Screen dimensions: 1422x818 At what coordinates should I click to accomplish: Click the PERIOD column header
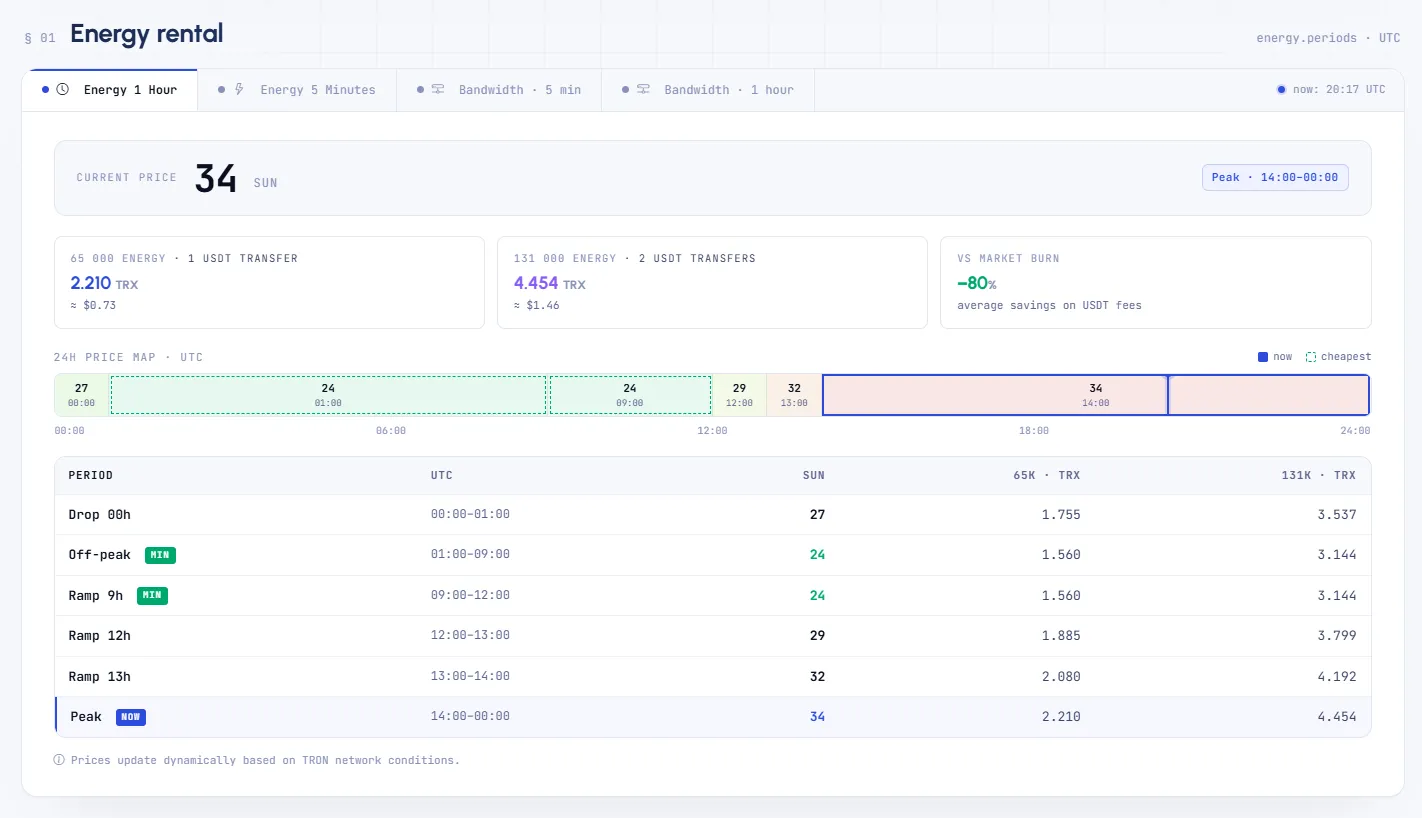pyautogui.click(x=91, y=476)
